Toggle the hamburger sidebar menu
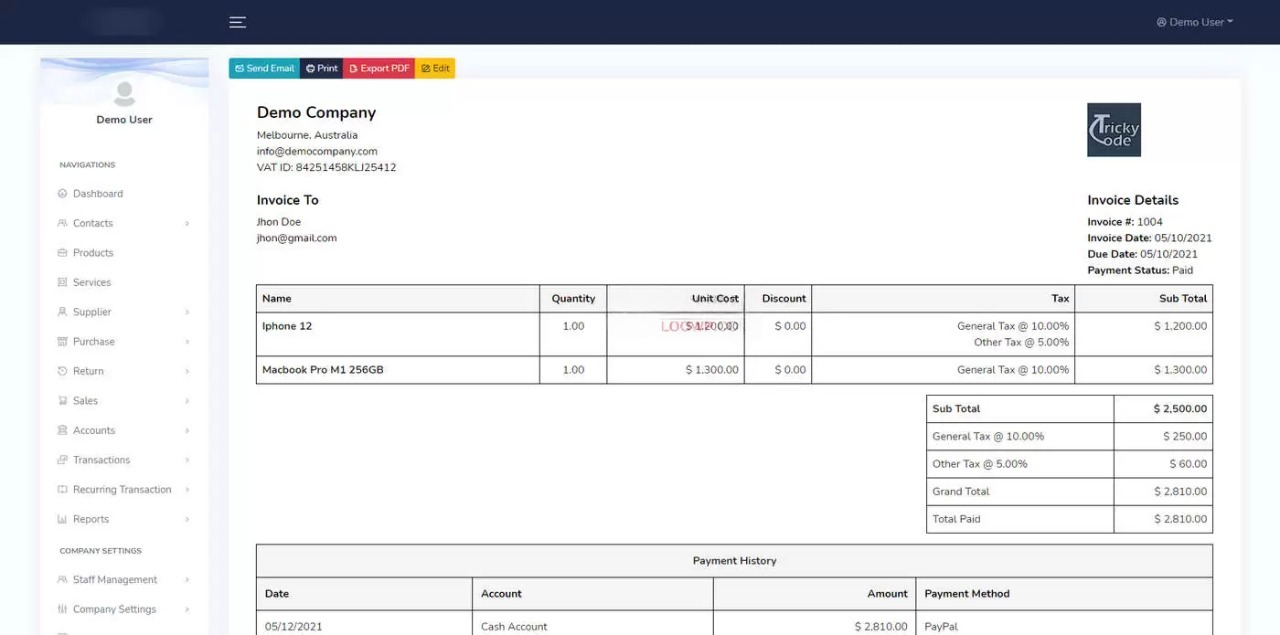The height and width of the screenshot is (635, 1280). click(237, 22)
